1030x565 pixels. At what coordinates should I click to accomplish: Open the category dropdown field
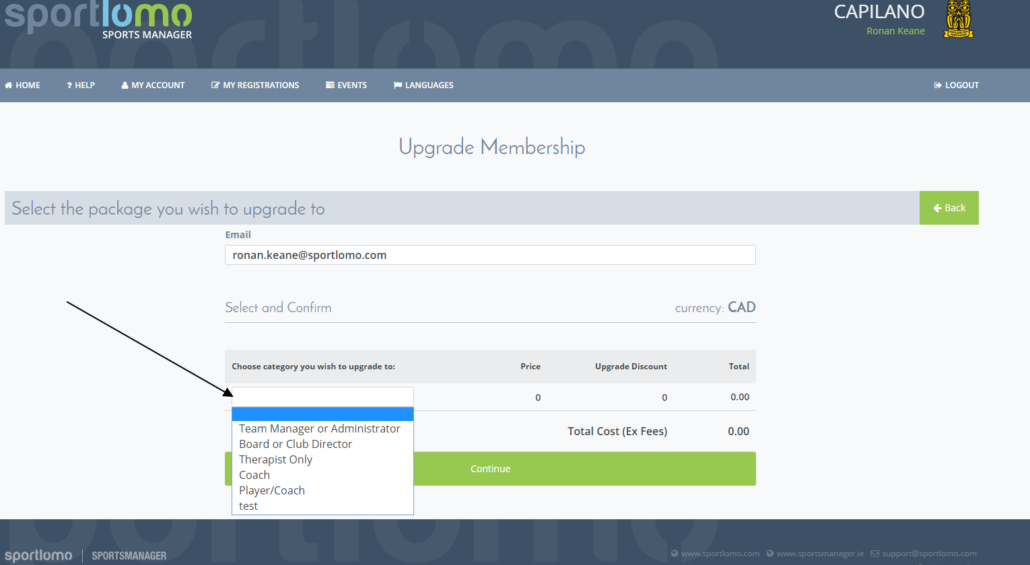323,397
